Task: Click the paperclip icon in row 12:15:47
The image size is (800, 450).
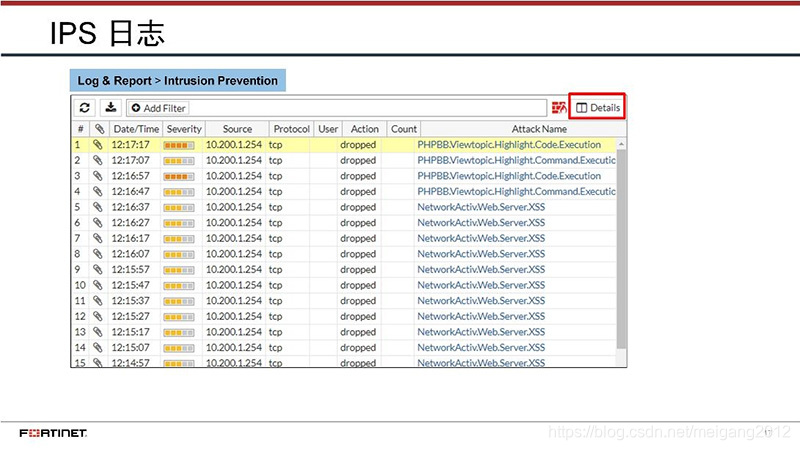Action: pos(97,285)
